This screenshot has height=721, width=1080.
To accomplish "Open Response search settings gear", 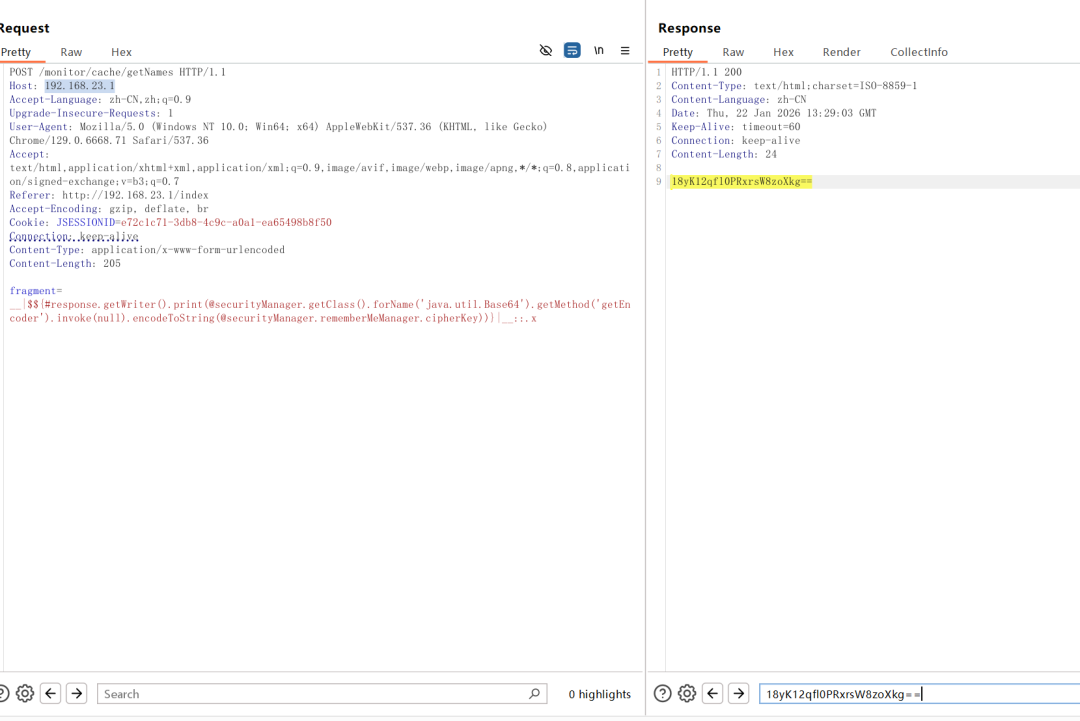I will [x=687, y=693].
